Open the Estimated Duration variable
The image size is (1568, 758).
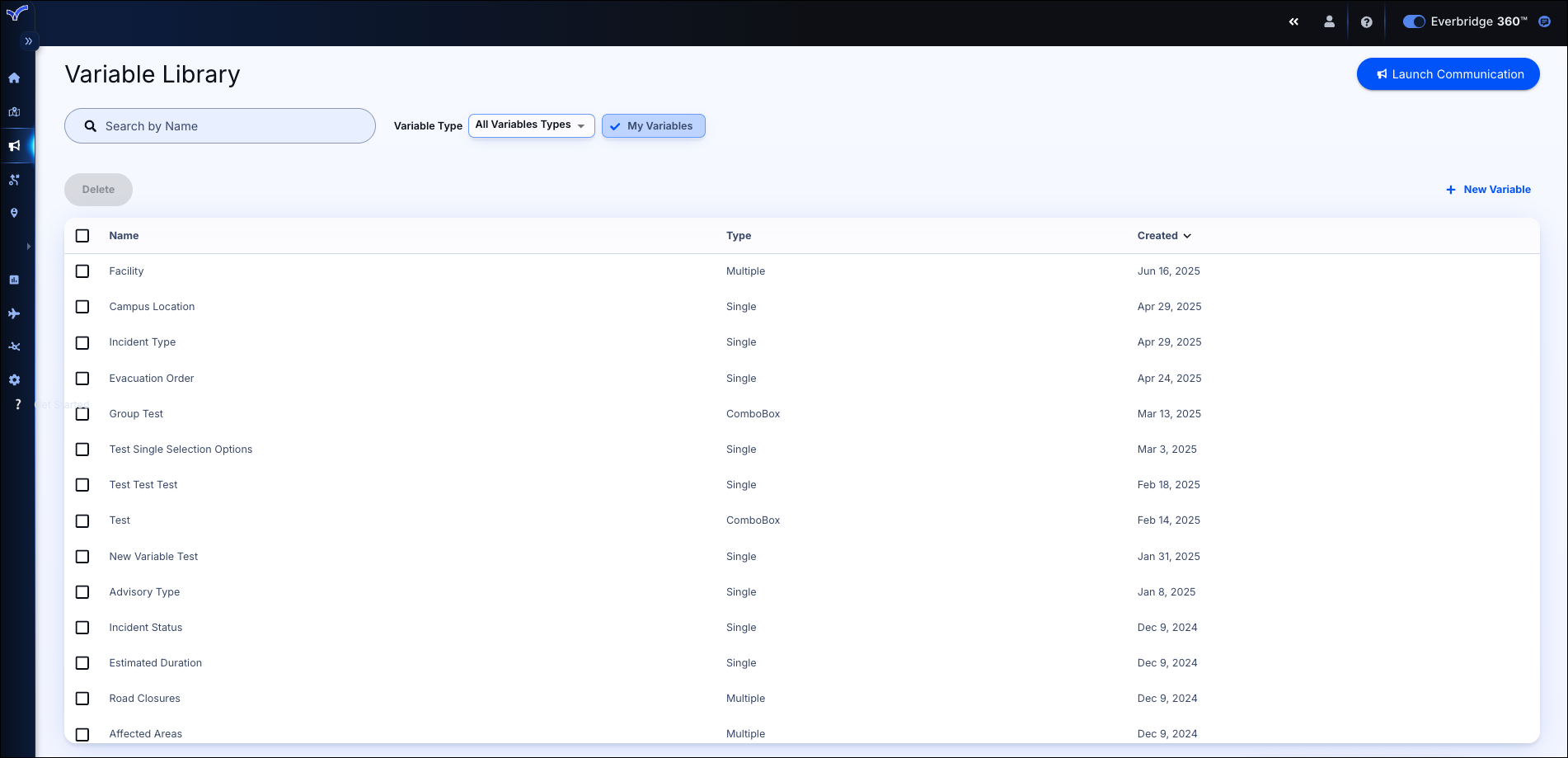coord(155,663)
